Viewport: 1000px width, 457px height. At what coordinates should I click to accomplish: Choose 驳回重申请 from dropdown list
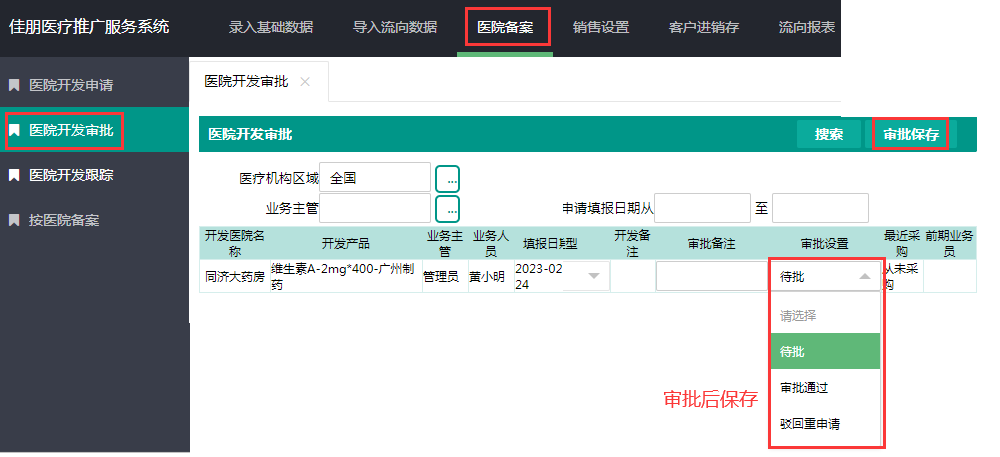[810, 424]
